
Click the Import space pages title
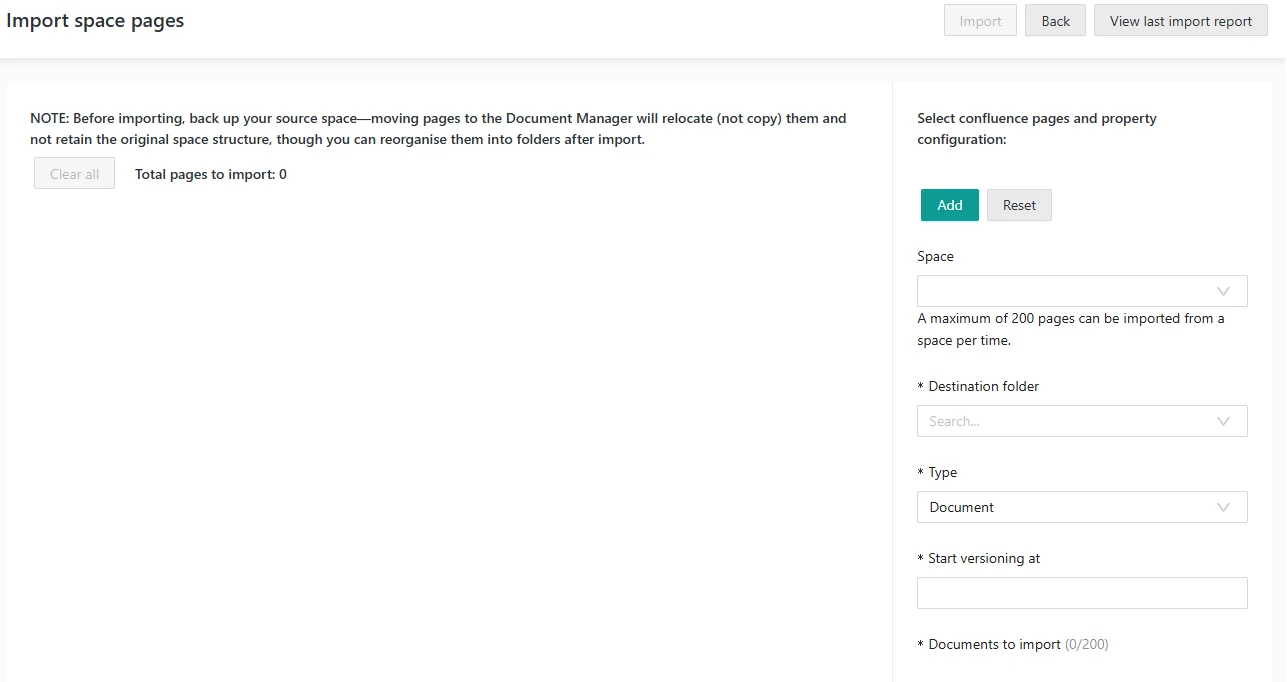pyautogui.click(x=95, y=20)
